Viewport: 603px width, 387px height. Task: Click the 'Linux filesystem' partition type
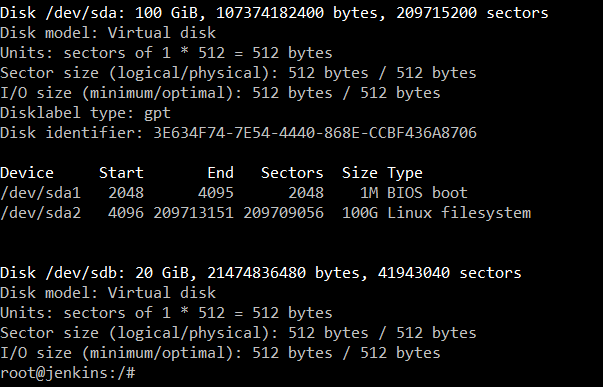(x=459, y=213)
